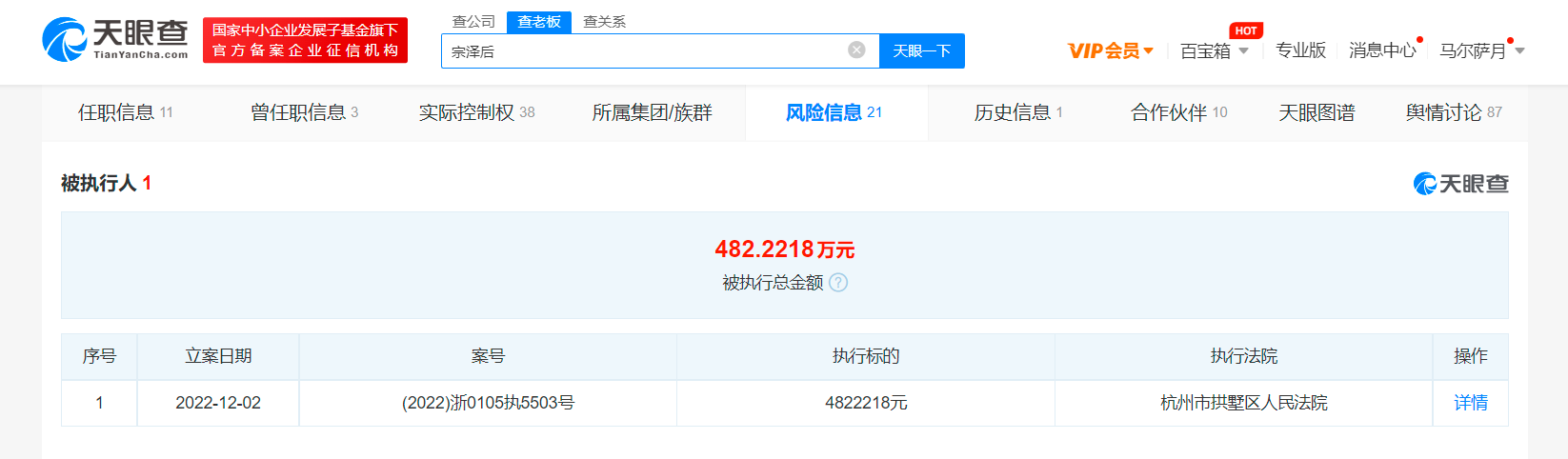Open the 专业版 link
This screenshot has height=459, width=1568.
click(1300, 50)
